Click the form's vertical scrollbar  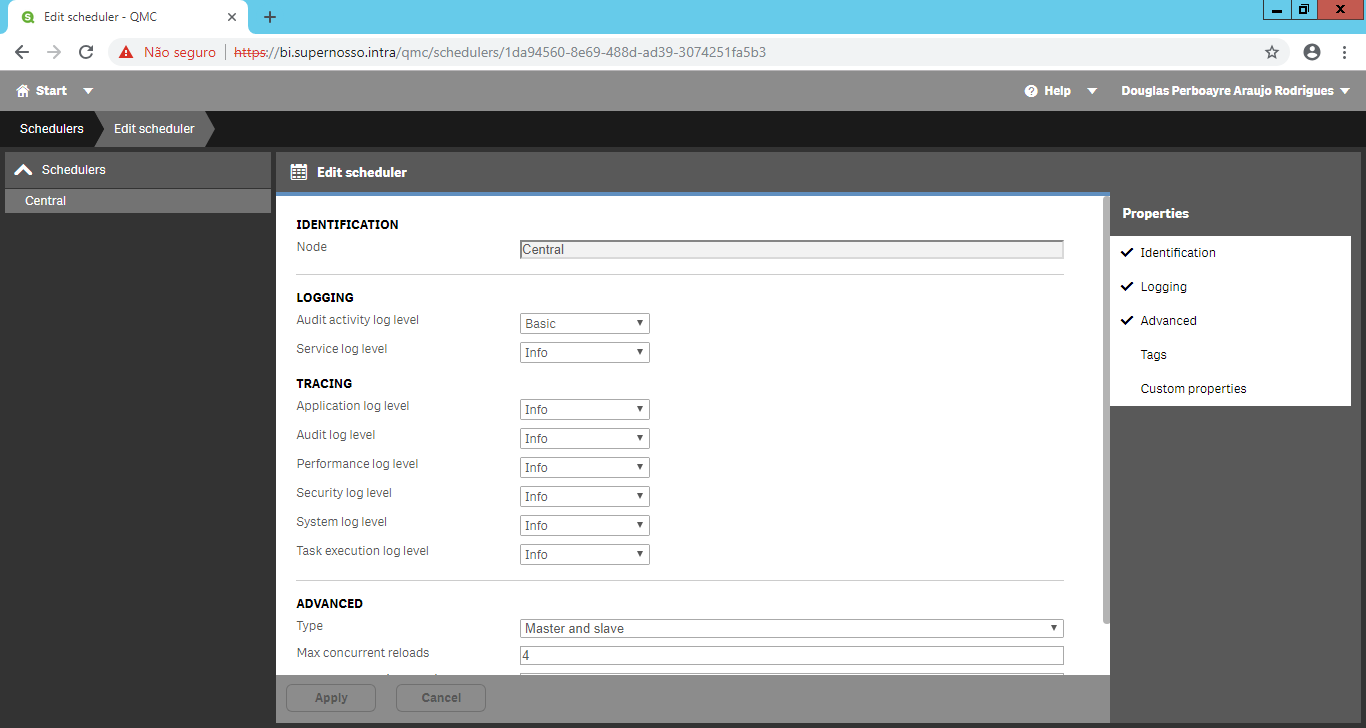[1106, 410]
